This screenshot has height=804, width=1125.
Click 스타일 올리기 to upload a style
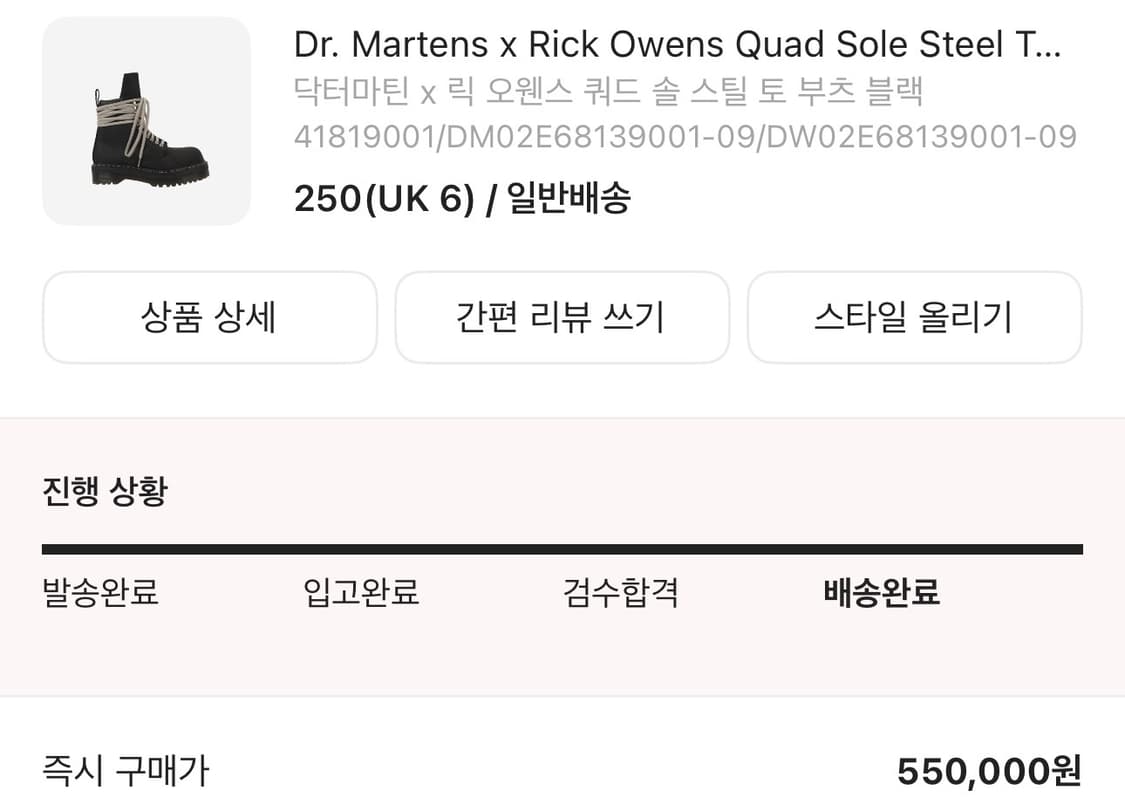(x=916, y=317)
